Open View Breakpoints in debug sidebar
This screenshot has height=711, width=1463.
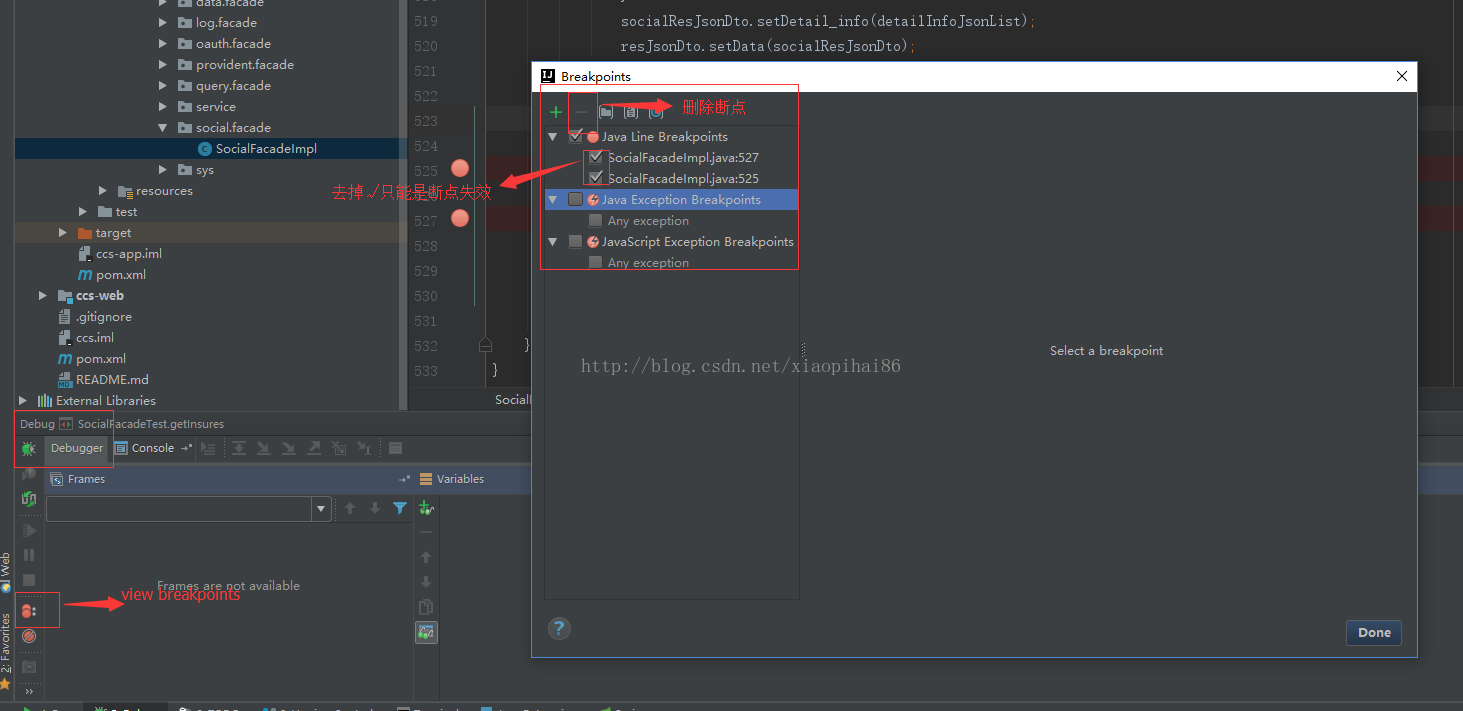29,610
